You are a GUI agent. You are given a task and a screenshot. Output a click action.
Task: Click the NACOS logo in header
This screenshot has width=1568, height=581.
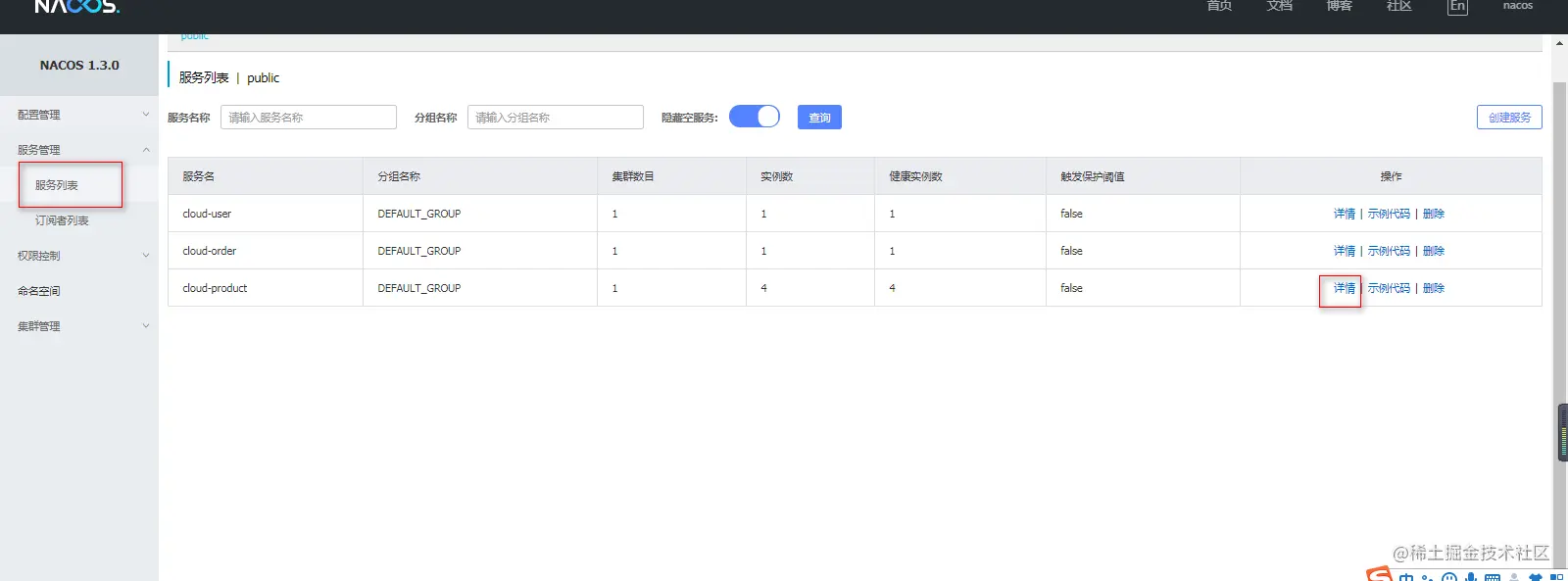pyautogui.click(x=76, y=6)
